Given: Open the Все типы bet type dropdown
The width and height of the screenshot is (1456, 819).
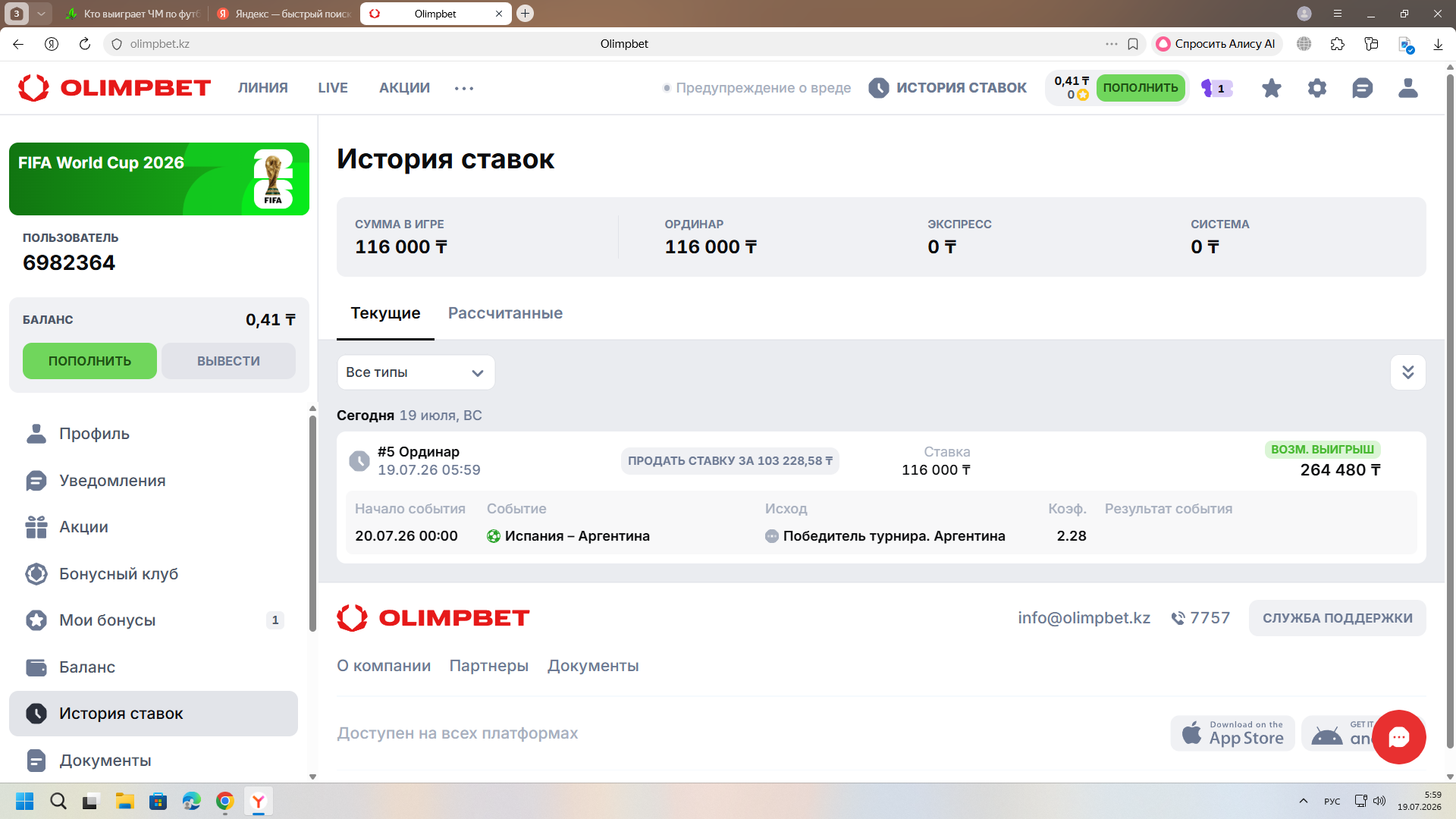Looking at the screenshot, I should (x=416, y=372).
